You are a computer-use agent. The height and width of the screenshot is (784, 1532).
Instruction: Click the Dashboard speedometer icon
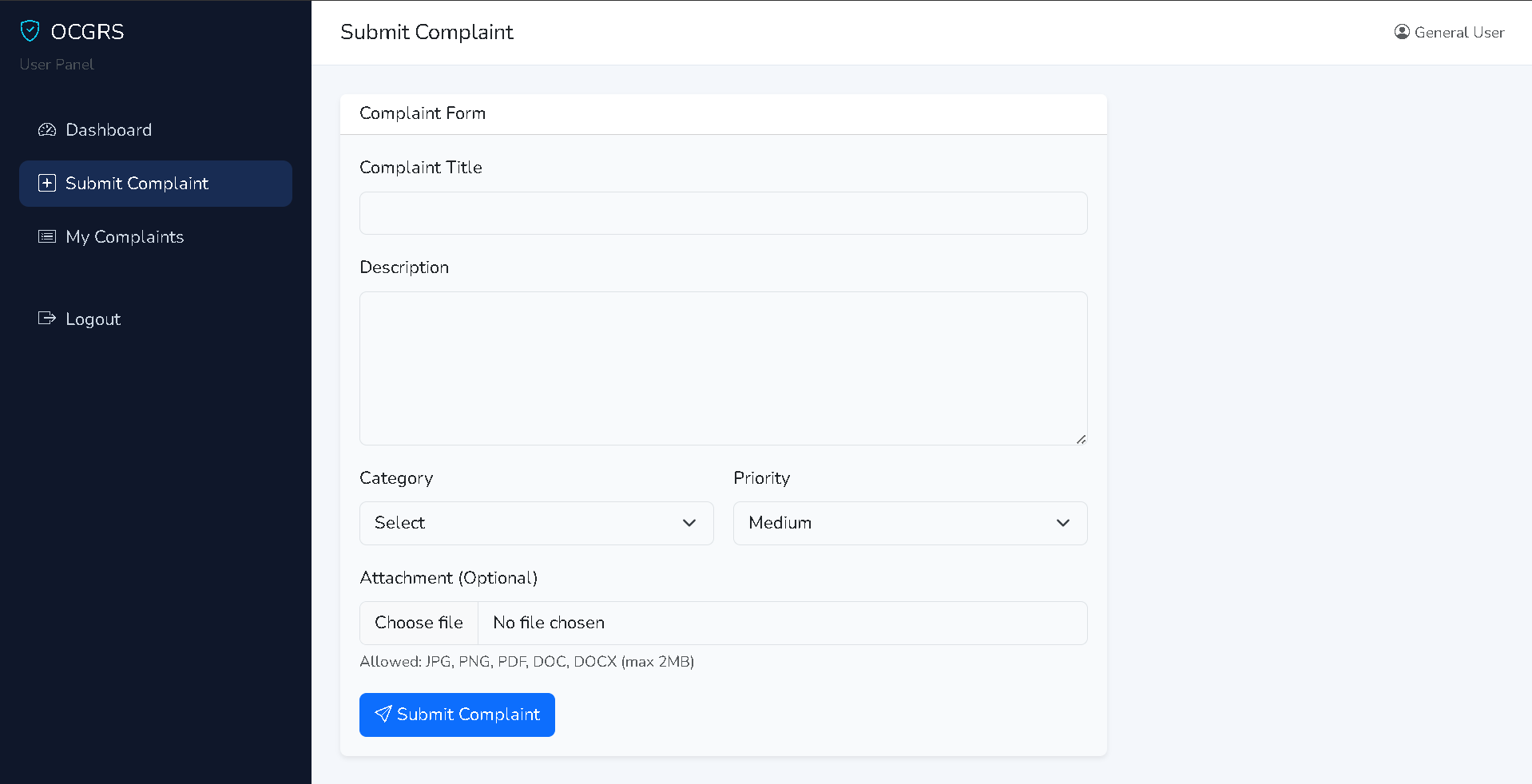47,129
